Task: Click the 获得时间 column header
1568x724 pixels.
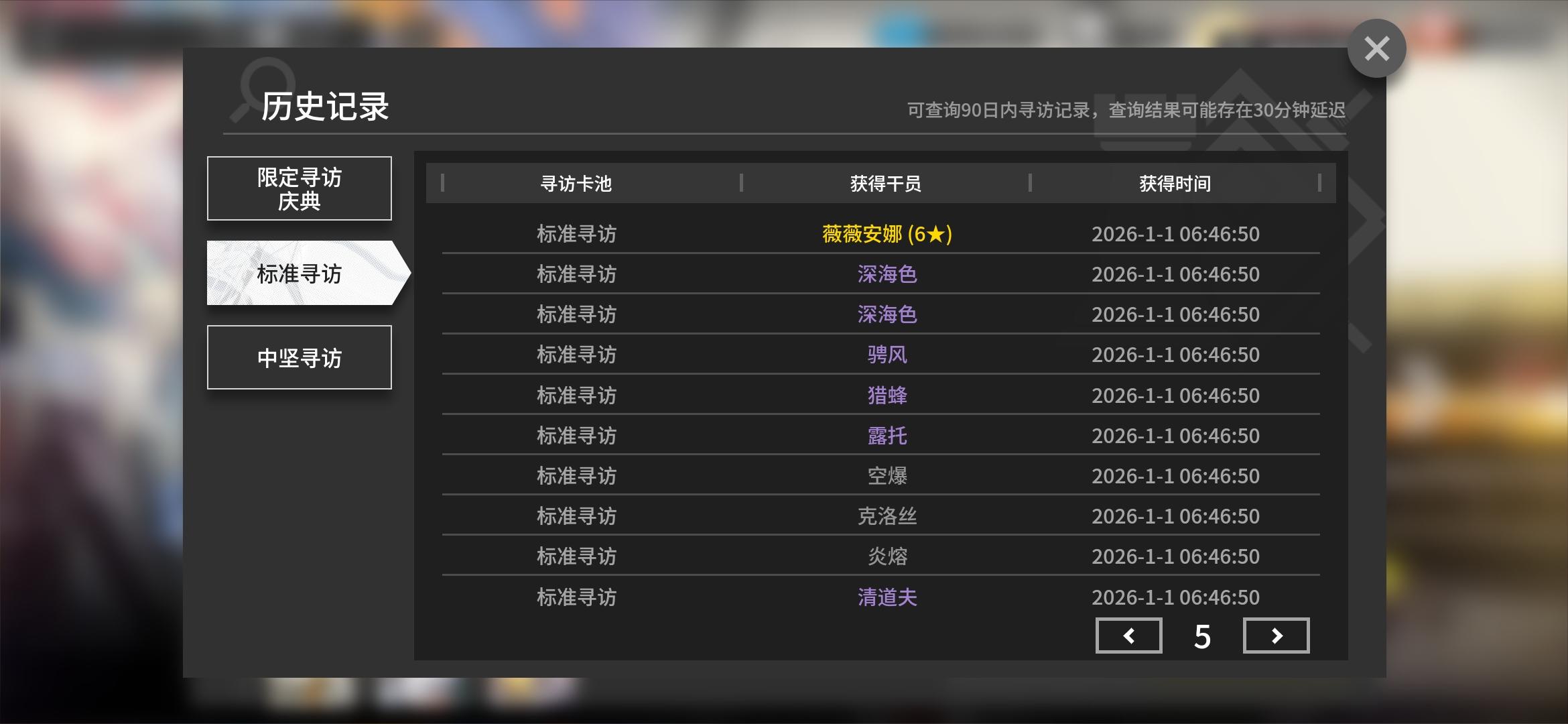Action: click(1175, 183)
